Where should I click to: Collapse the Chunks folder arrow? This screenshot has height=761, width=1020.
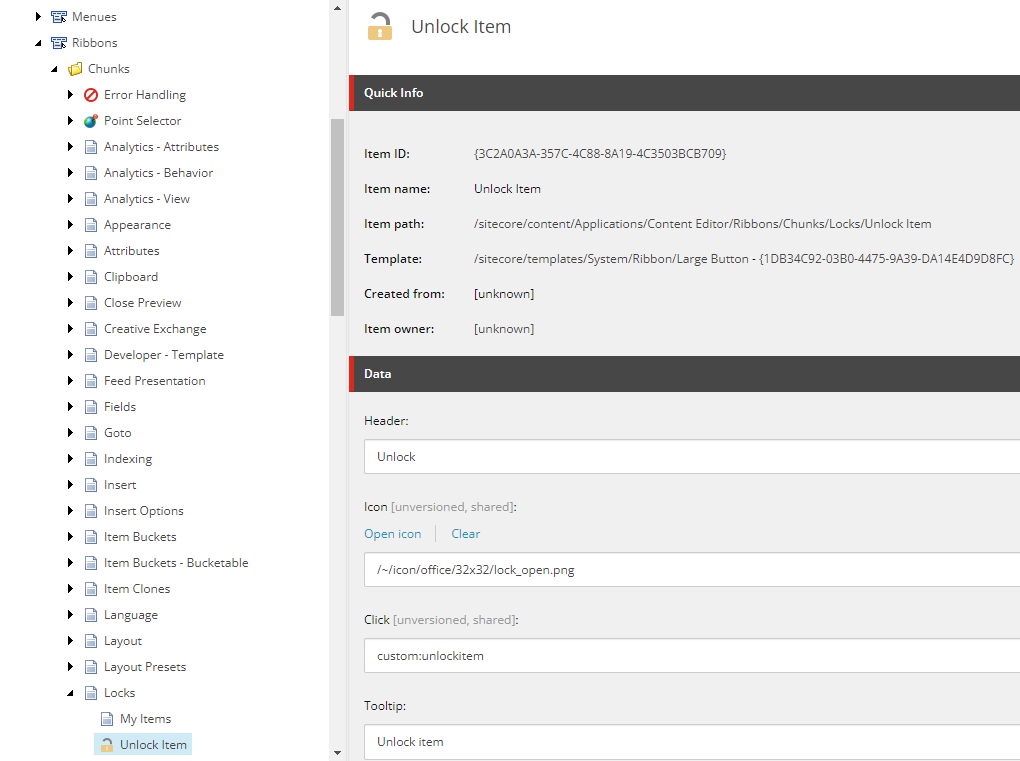point(55,69)
